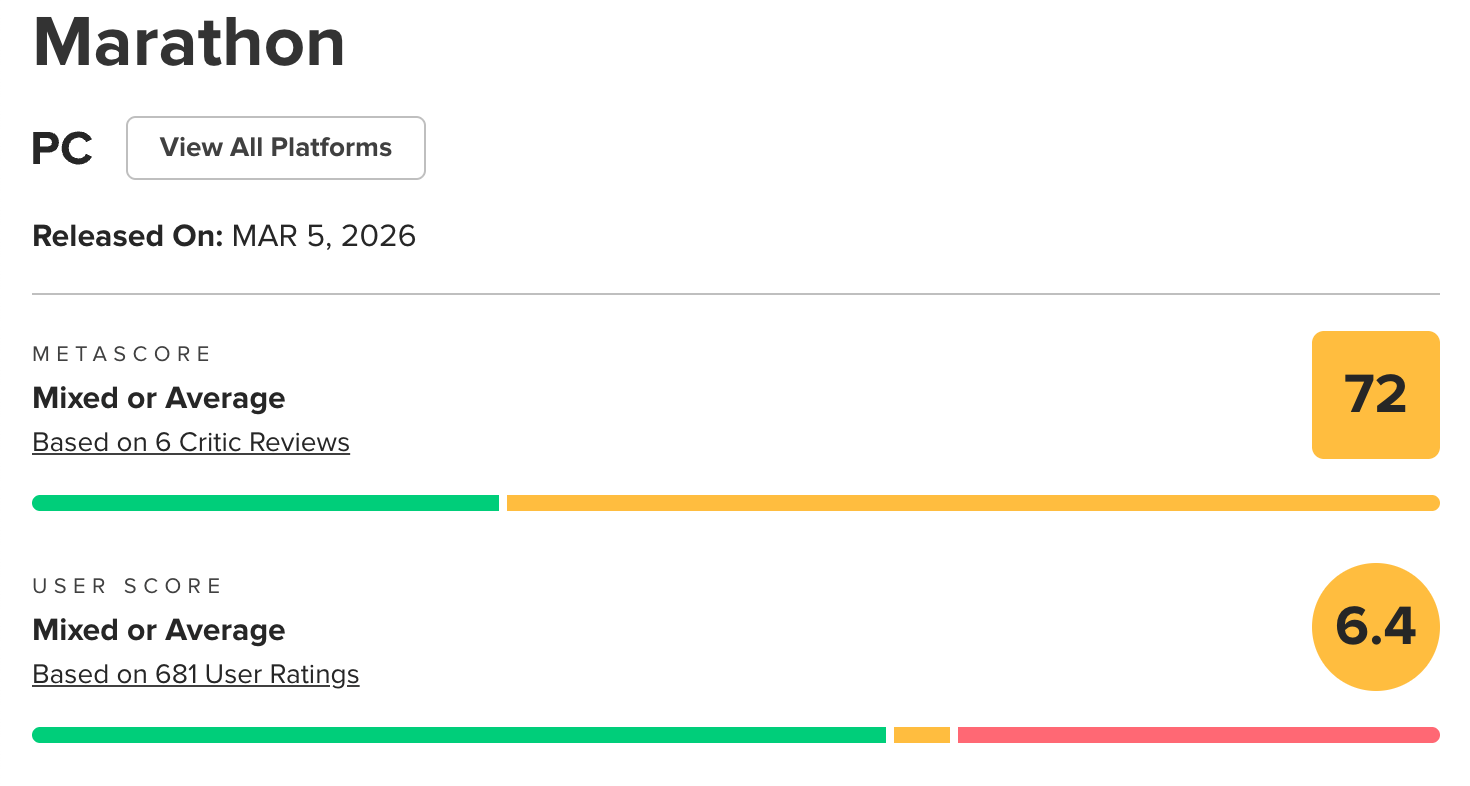Click the number 72 inside Metascore box

(x=1375, y=394)
